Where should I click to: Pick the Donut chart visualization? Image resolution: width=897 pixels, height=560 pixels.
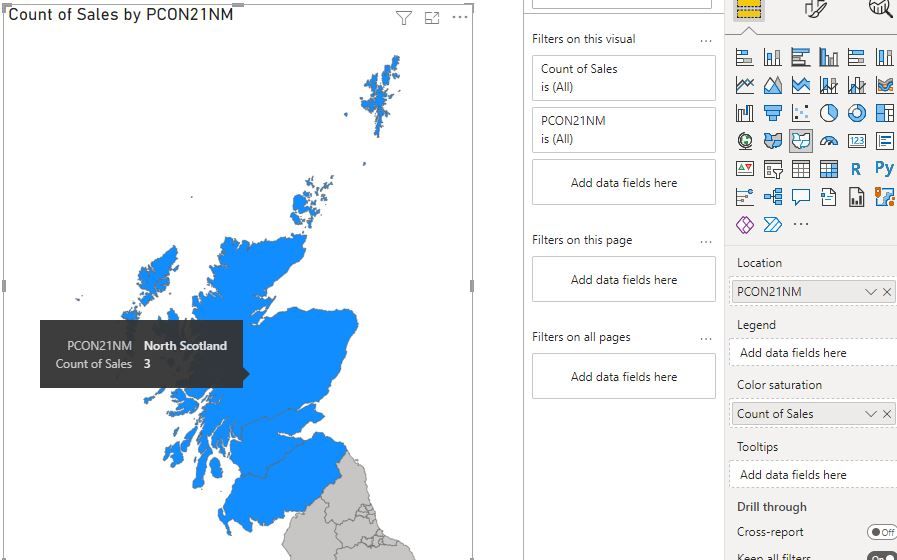(857, 113)
